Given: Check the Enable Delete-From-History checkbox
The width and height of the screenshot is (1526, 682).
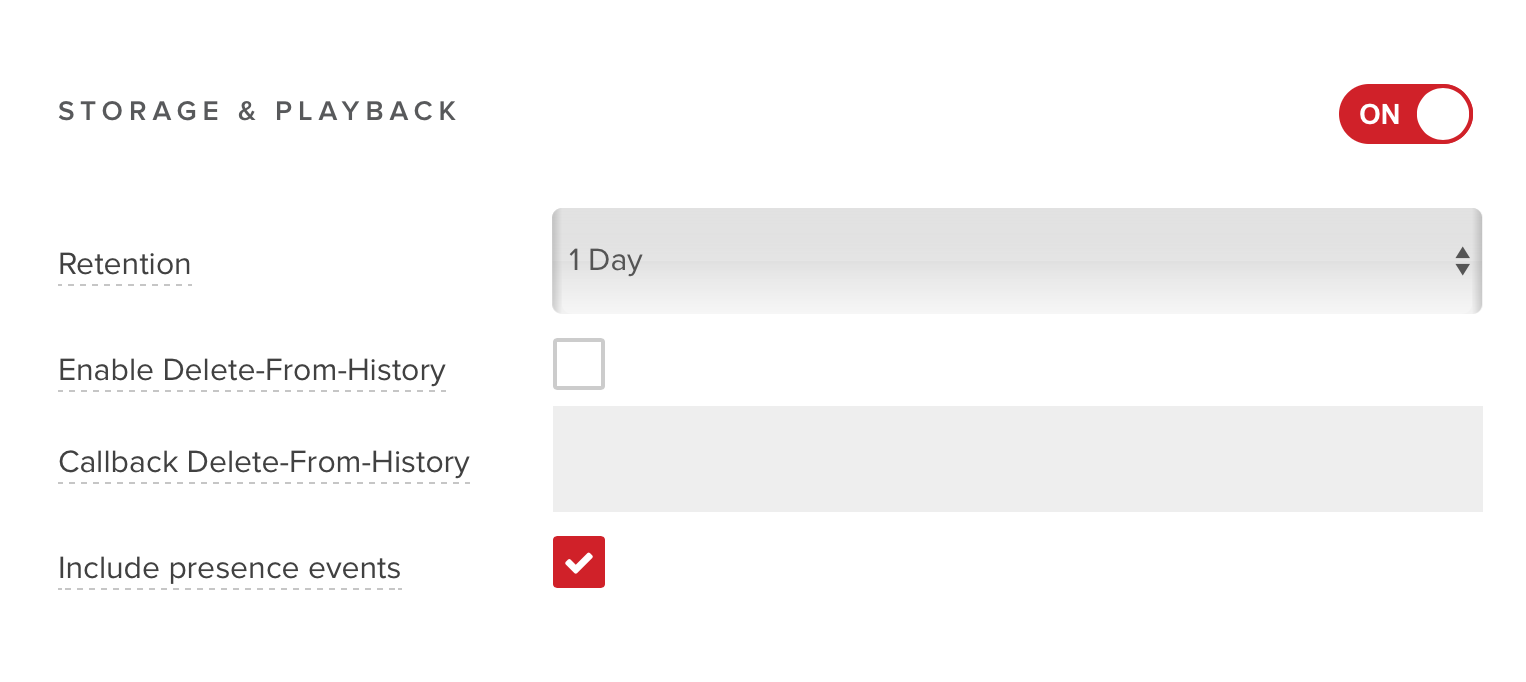Looking at the screenshot, I should tap(579, 364).
